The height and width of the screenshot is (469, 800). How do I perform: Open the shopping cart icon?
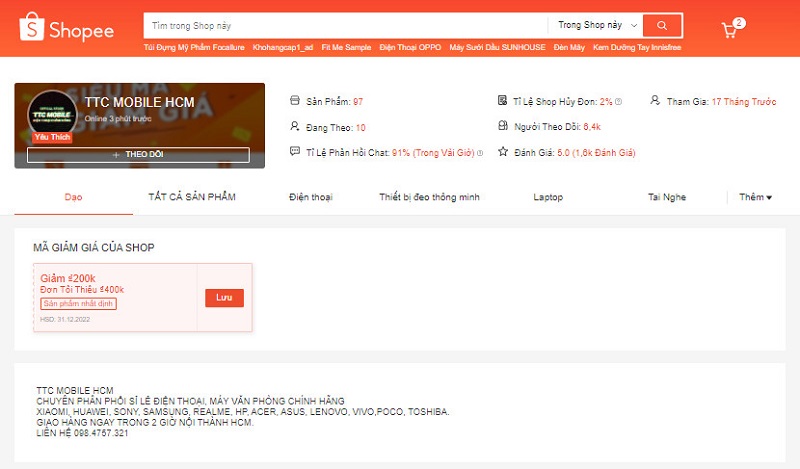coord(730,30)
